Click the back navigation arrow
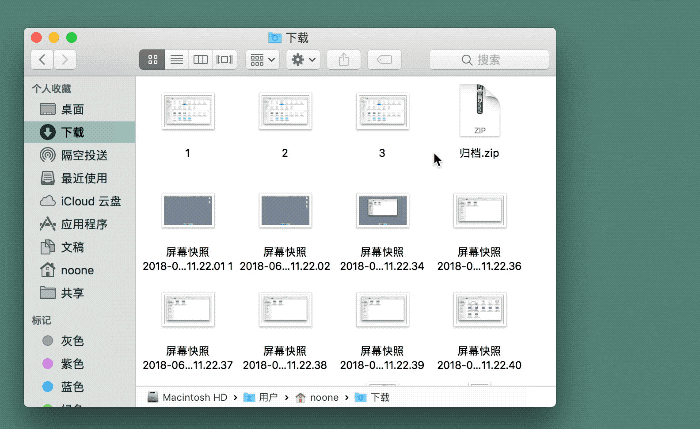 pyautogui.click(x=43, y=60)
